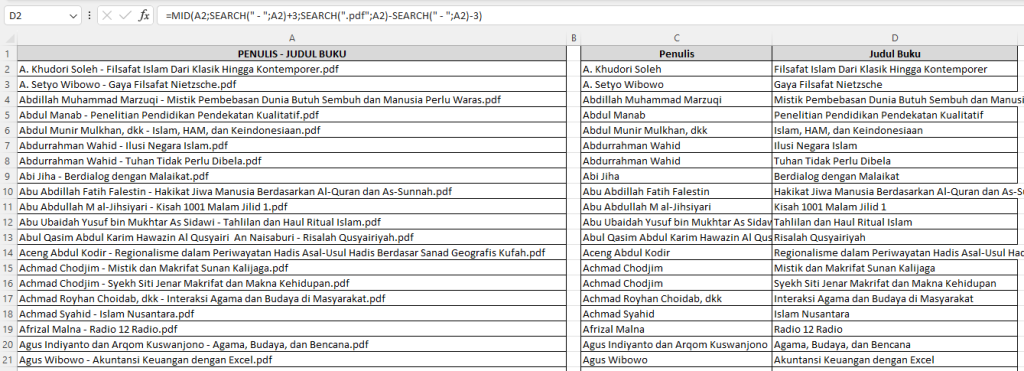Click the Afrizal Malna cell in column C
Image resolution: width=1024 pixels, height=371 pixels.
point(677,329)
